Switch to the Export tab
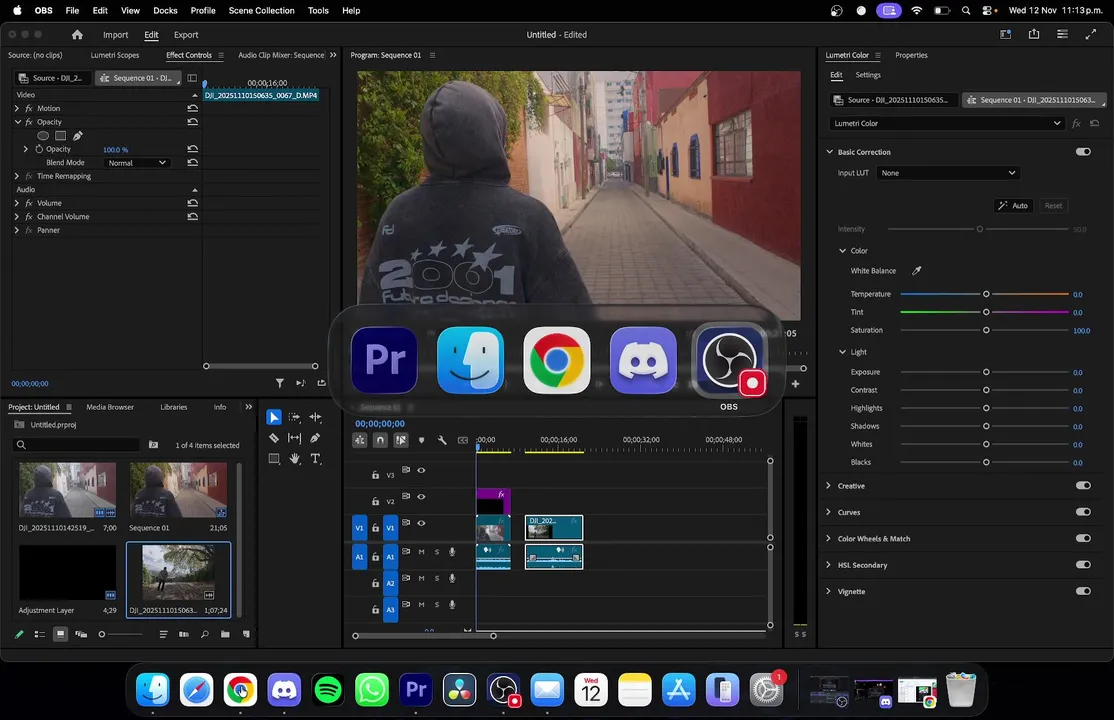Viewport: 1114px width, 720px height. (186, 35)
